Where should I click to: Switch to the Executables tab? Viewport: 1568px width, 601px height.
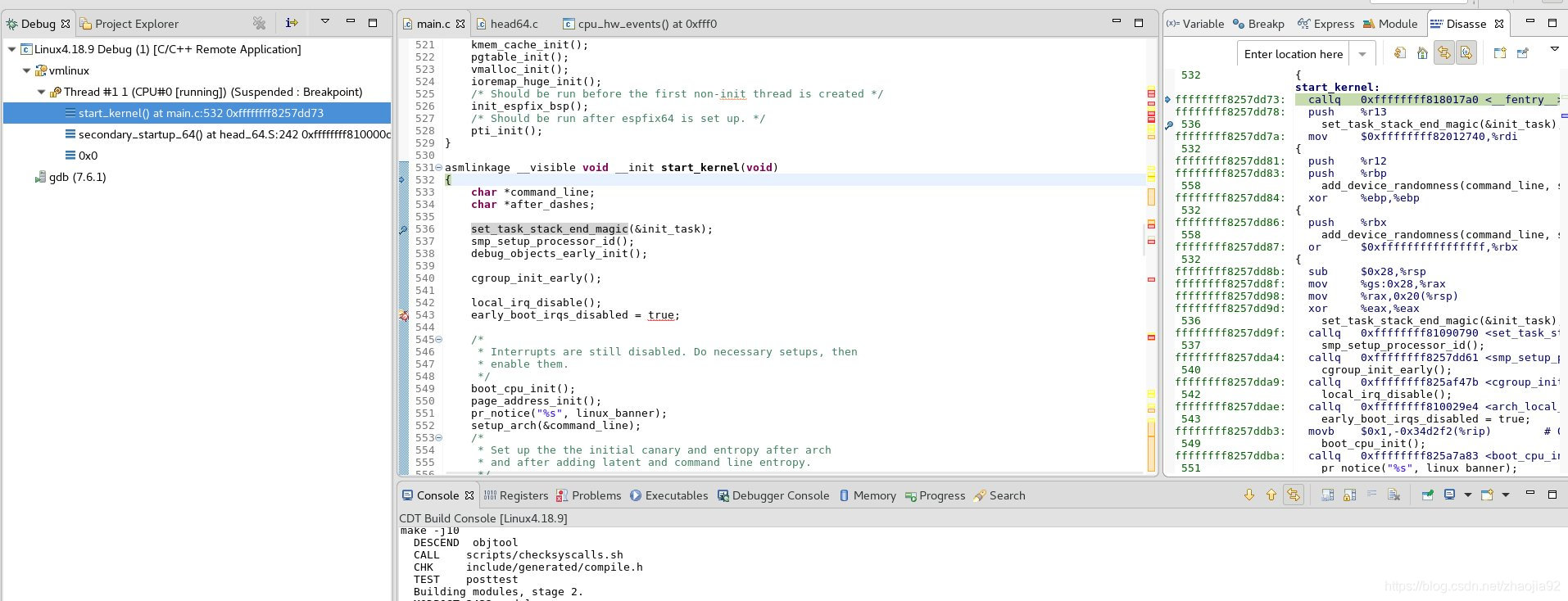668,495
